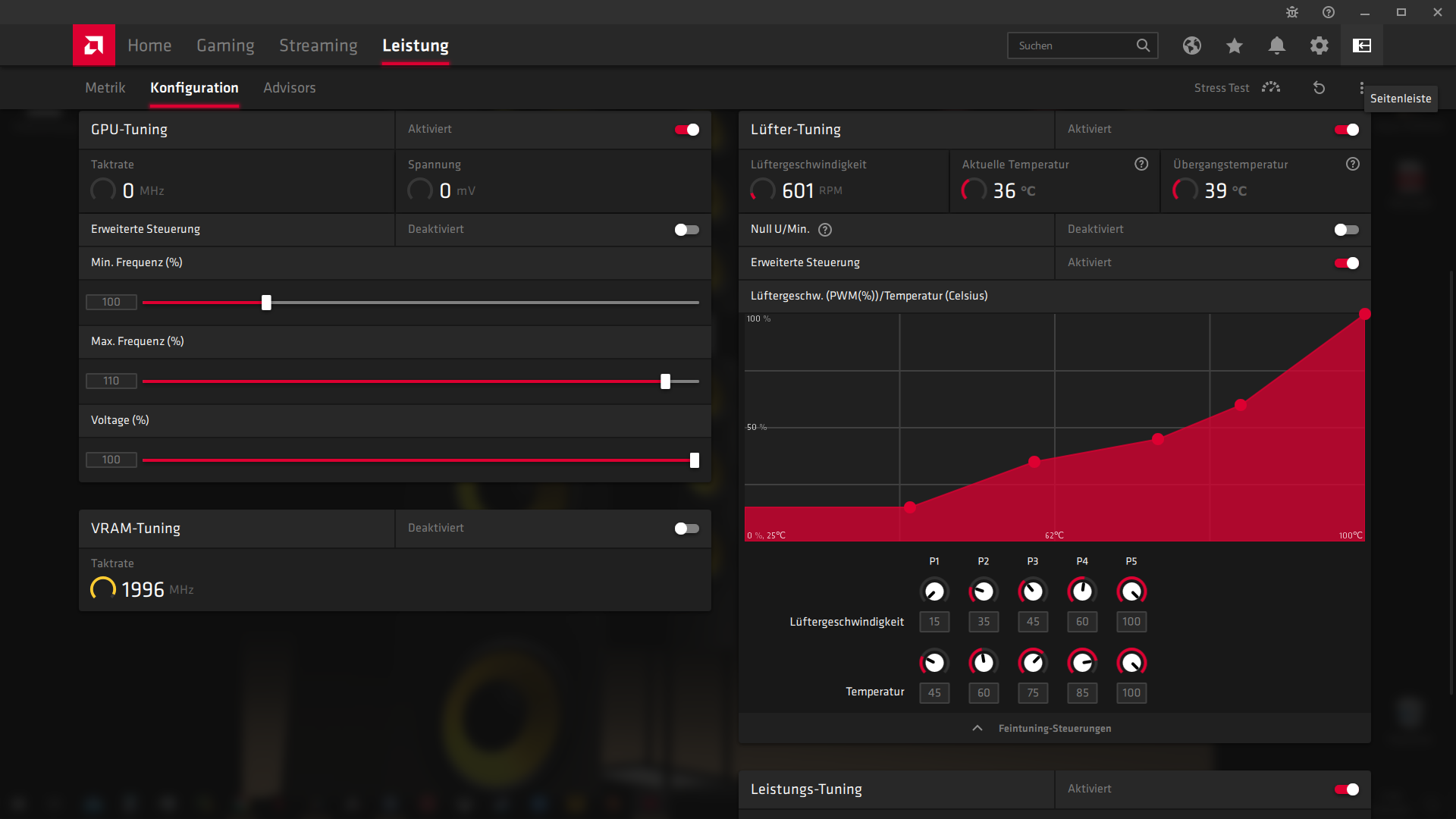Show help for Aktuelle Temperatur
This screenshot has width=1456, height=819.
(1141, 164)
